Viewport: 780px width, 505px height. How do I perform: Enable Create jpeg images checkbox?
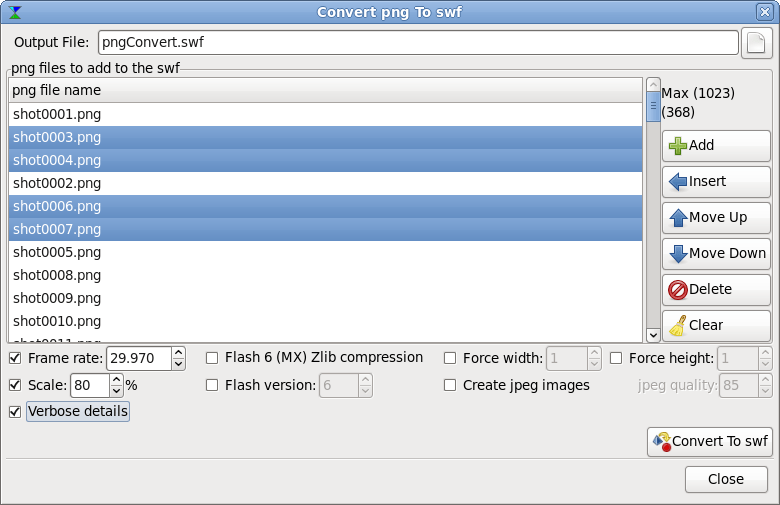pyautogui.click(x=450, y=385)
